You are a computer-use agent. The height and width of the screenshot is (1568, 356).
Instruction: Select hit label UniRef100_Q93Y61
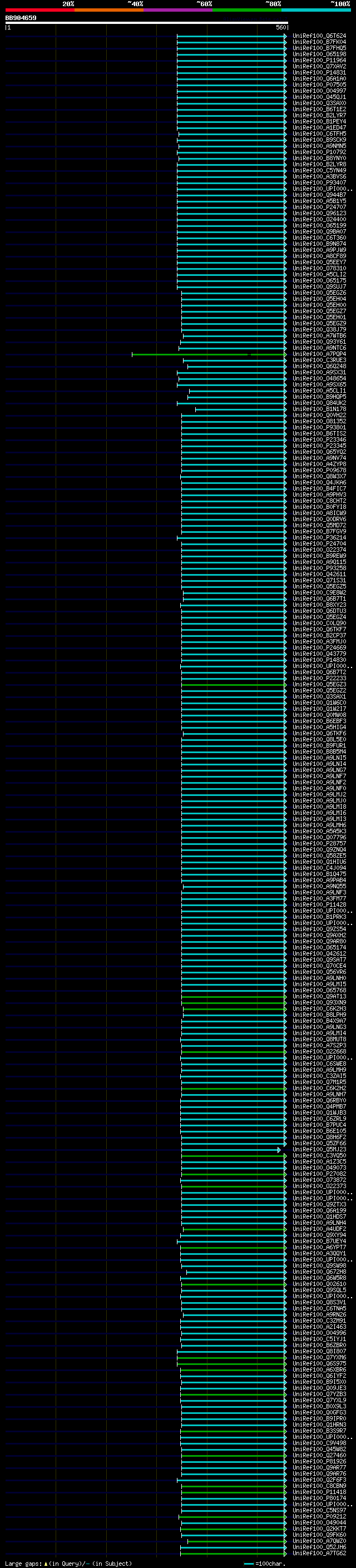tap(319, 342)
